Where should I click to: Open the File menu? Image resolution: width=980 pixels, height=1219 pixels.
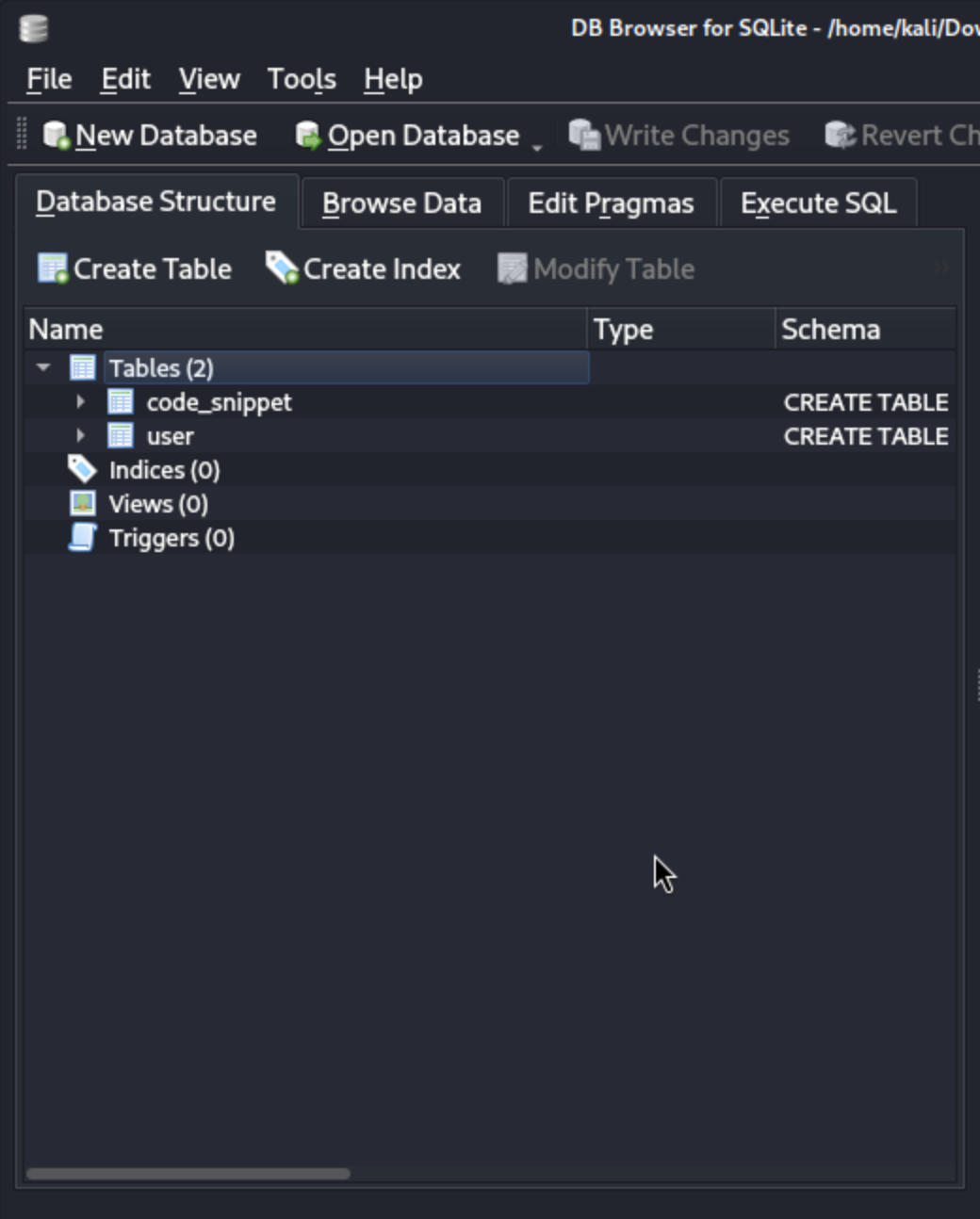[x=49, y=79]
